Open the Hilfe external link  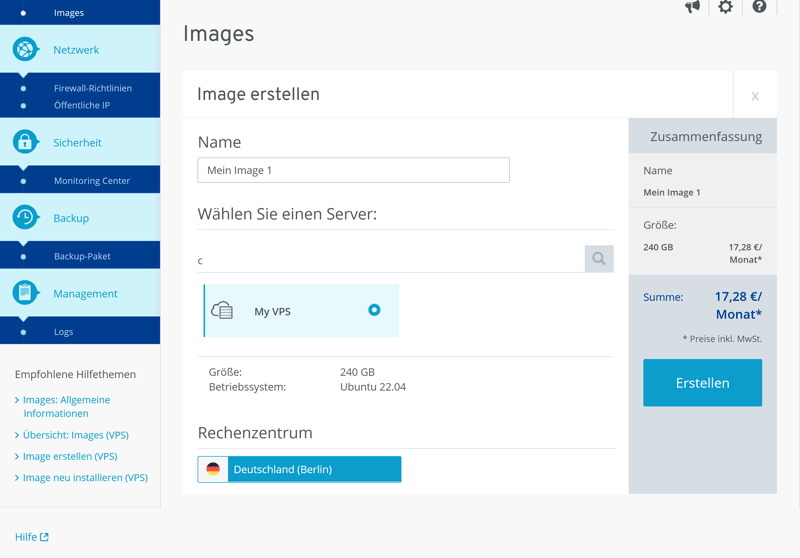click(32, 537)
